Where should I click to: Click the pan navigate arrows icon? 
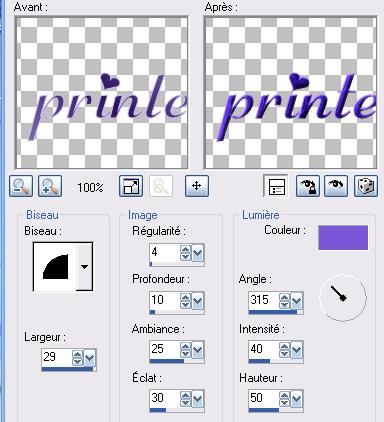coord(197,186)
